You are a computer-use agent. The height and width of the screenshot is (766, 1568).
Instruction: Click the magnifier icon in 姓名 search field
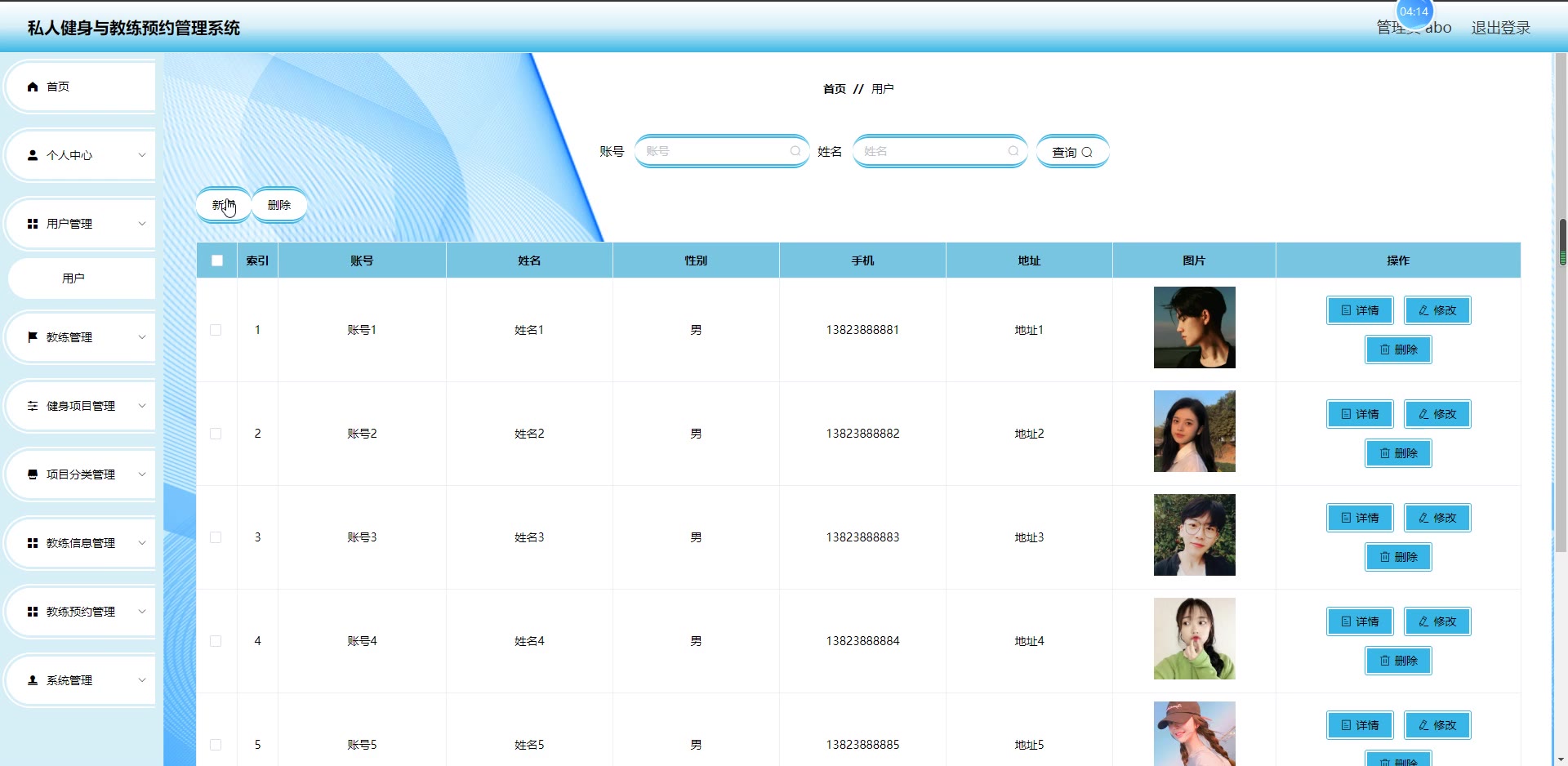(1013, 151)
